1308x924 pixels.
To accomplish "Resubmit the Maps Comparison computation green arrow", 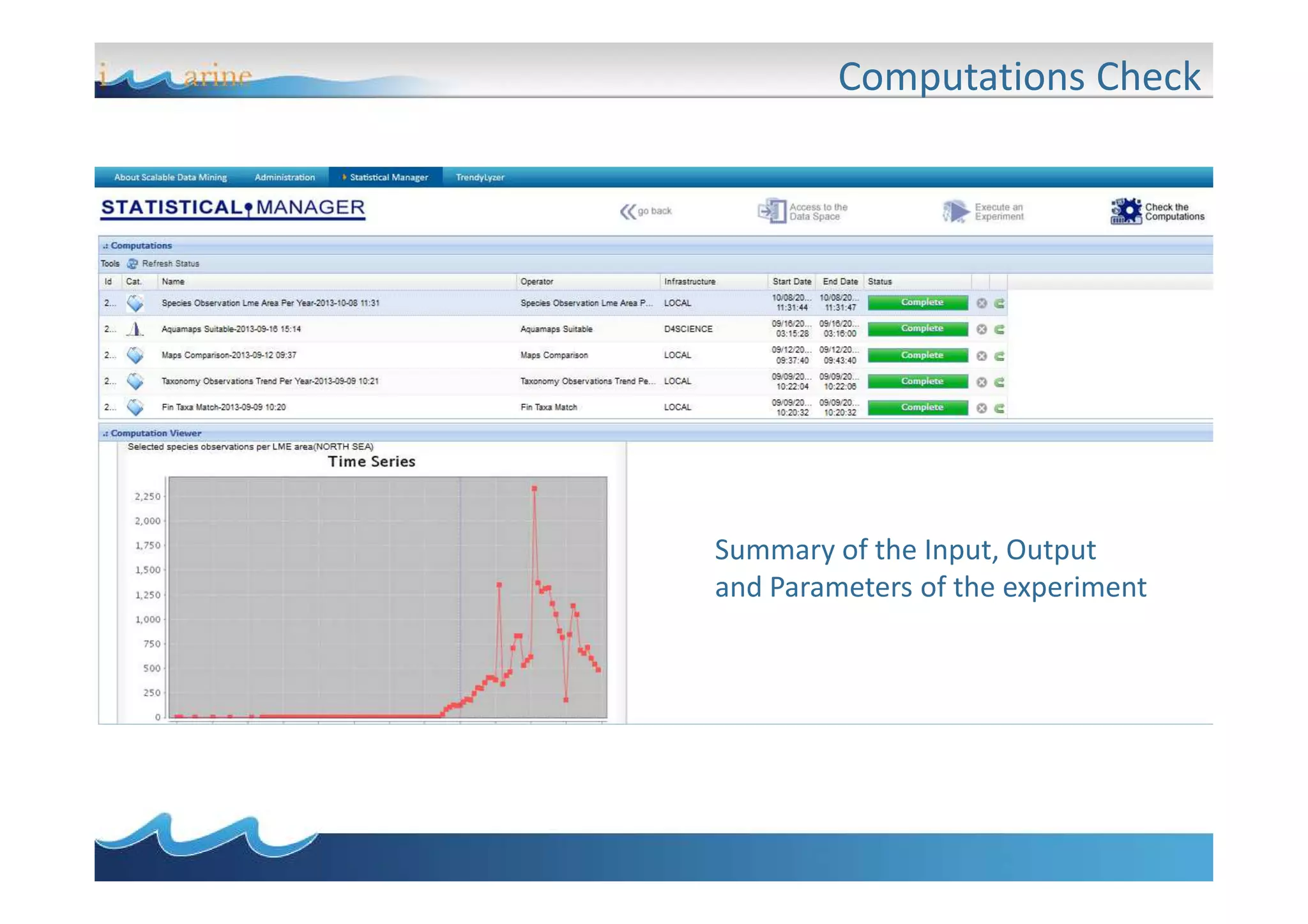I will coord(1000,356).
